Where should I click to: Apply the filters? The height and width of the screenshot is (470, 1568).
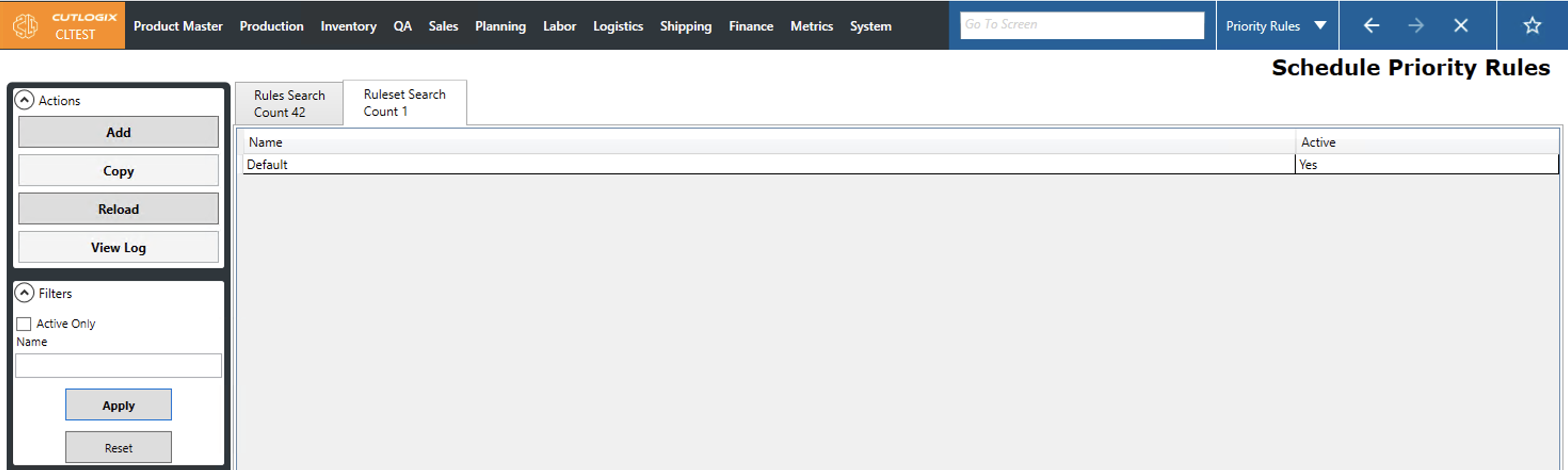tap(118, 405)
